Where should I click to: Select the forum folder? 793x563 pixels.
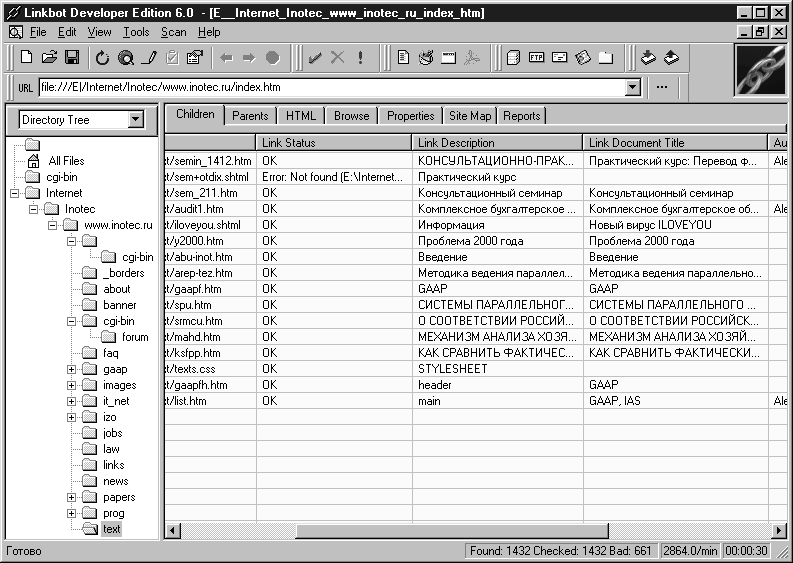(135, 337)
